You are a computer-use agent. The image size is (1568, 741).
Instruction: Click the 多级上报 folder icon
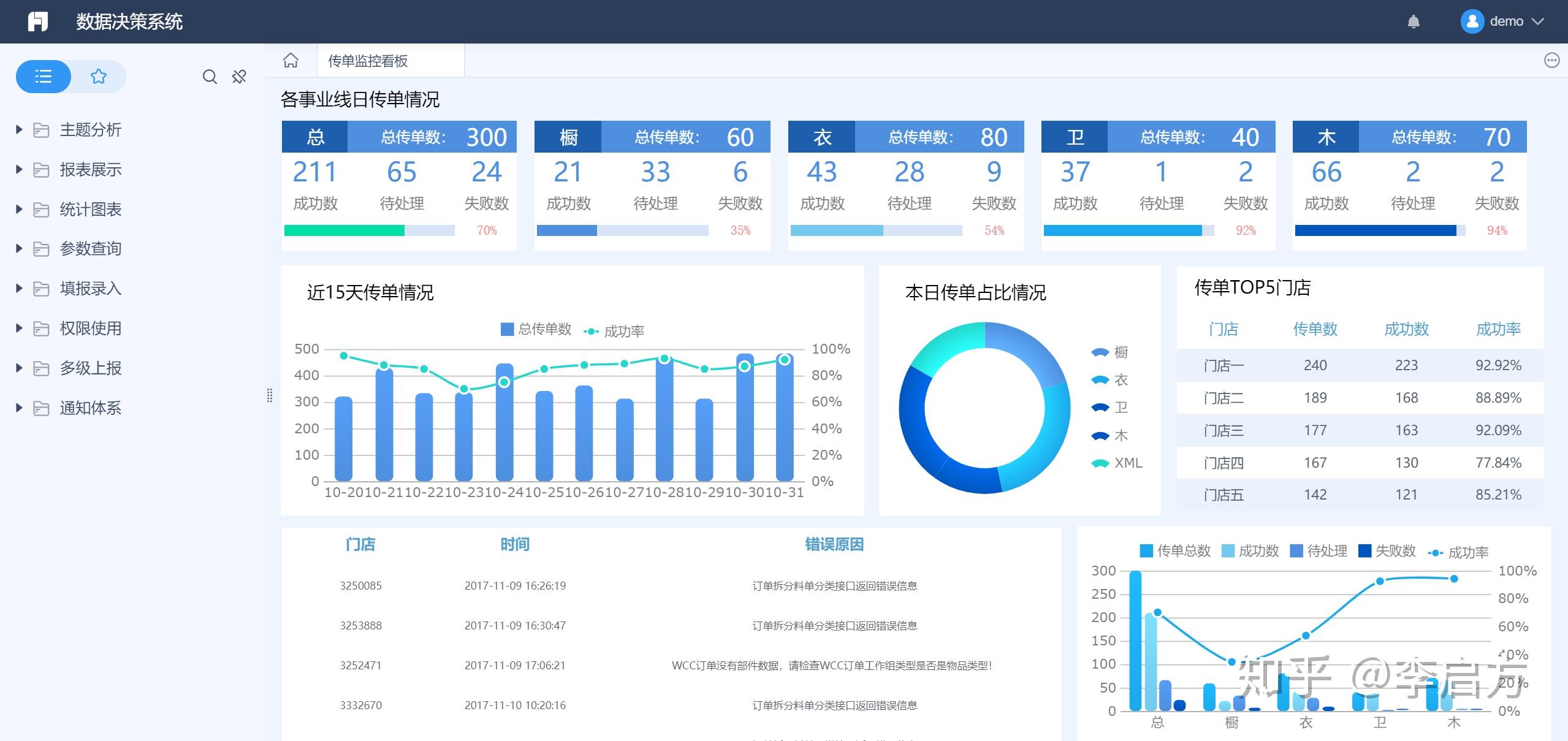(x=41, y=368)
